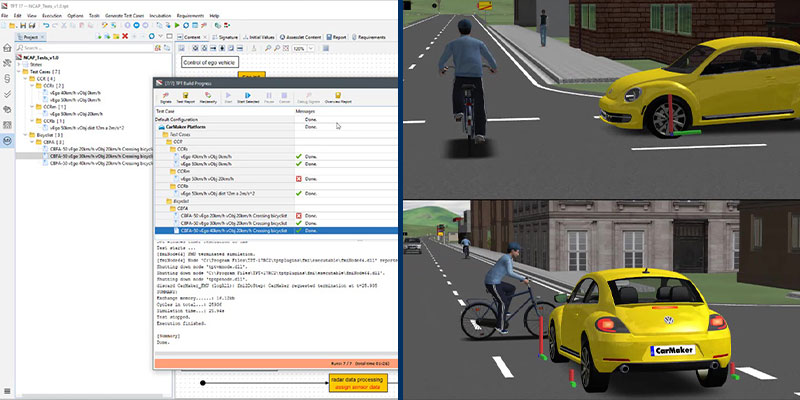The image size is (800, 400).
Task: Collapse the CCRm [1] folder in project tree
Action: tap(32, 107)
